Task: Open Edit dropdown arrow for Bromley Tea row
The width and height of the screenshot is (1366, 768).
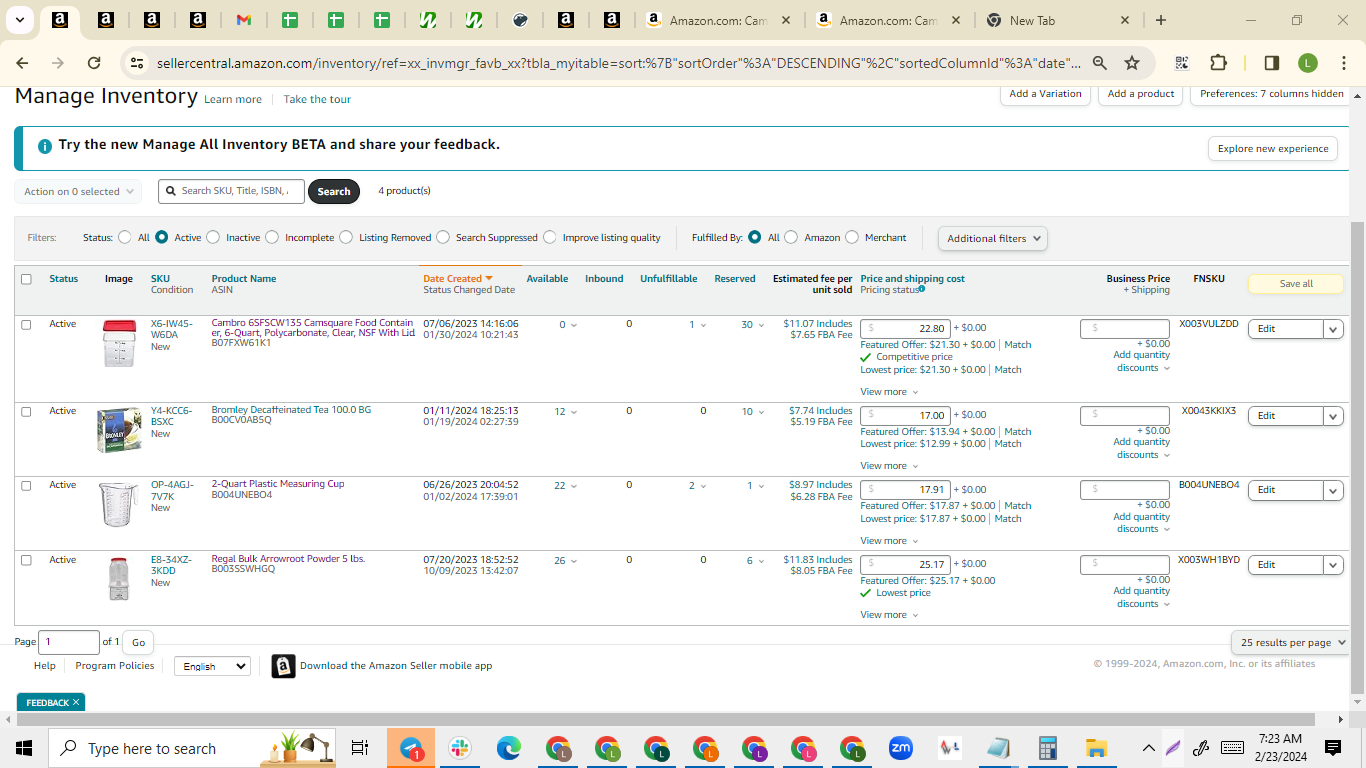Action: 1333,416
